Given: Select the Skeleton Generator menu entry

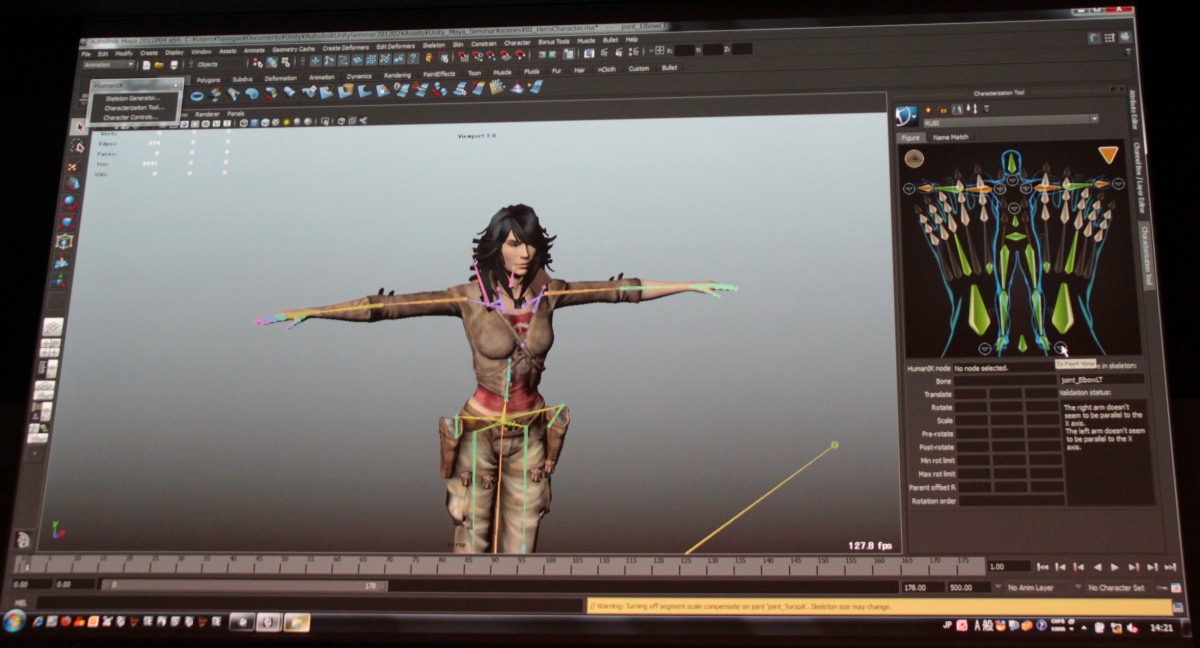Looking at the screenshot, I should (132, 98).
